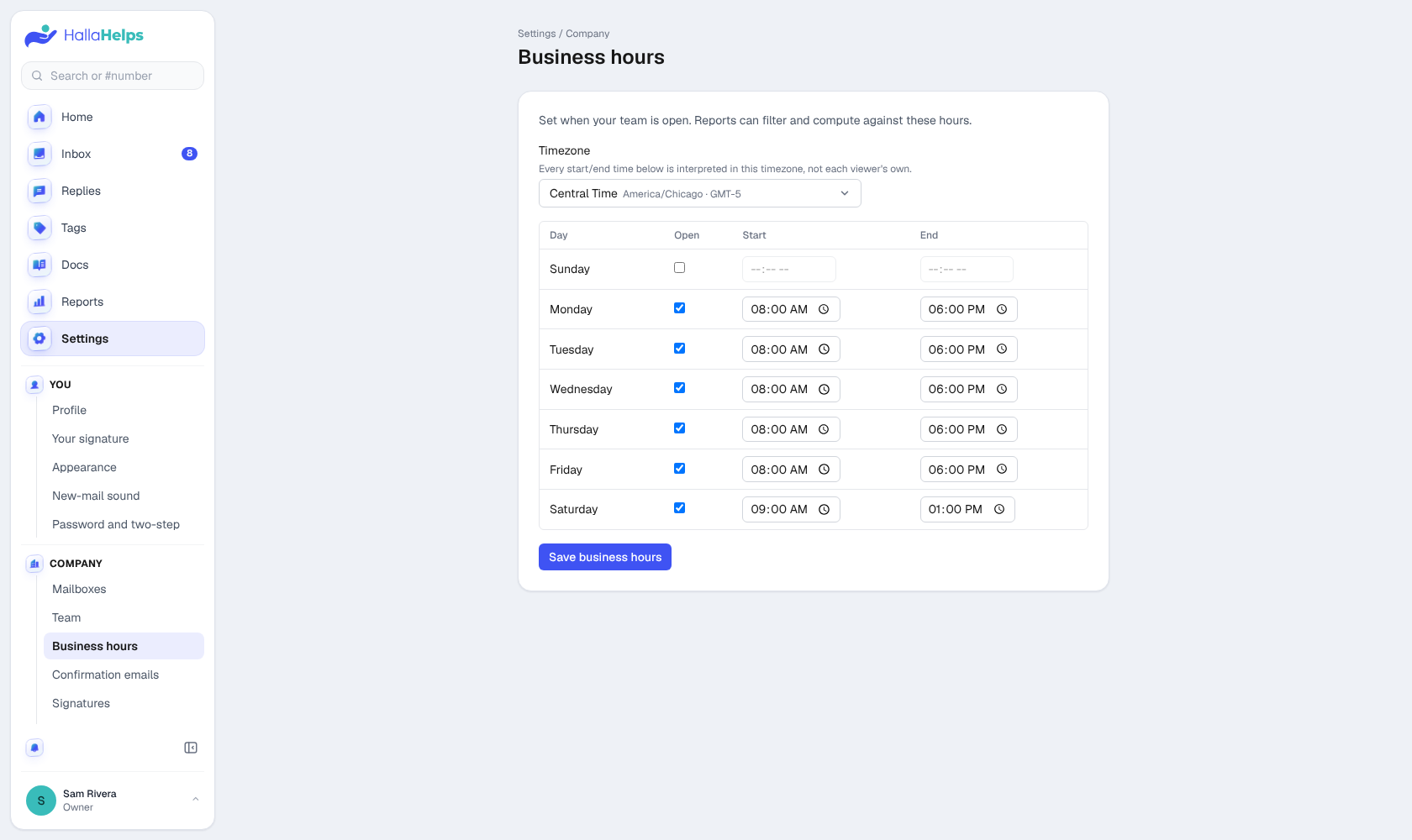This screenshot has height=840, width=1412.
Task: Click Sam Rivera avatar
Action: (x=41, y=801)
